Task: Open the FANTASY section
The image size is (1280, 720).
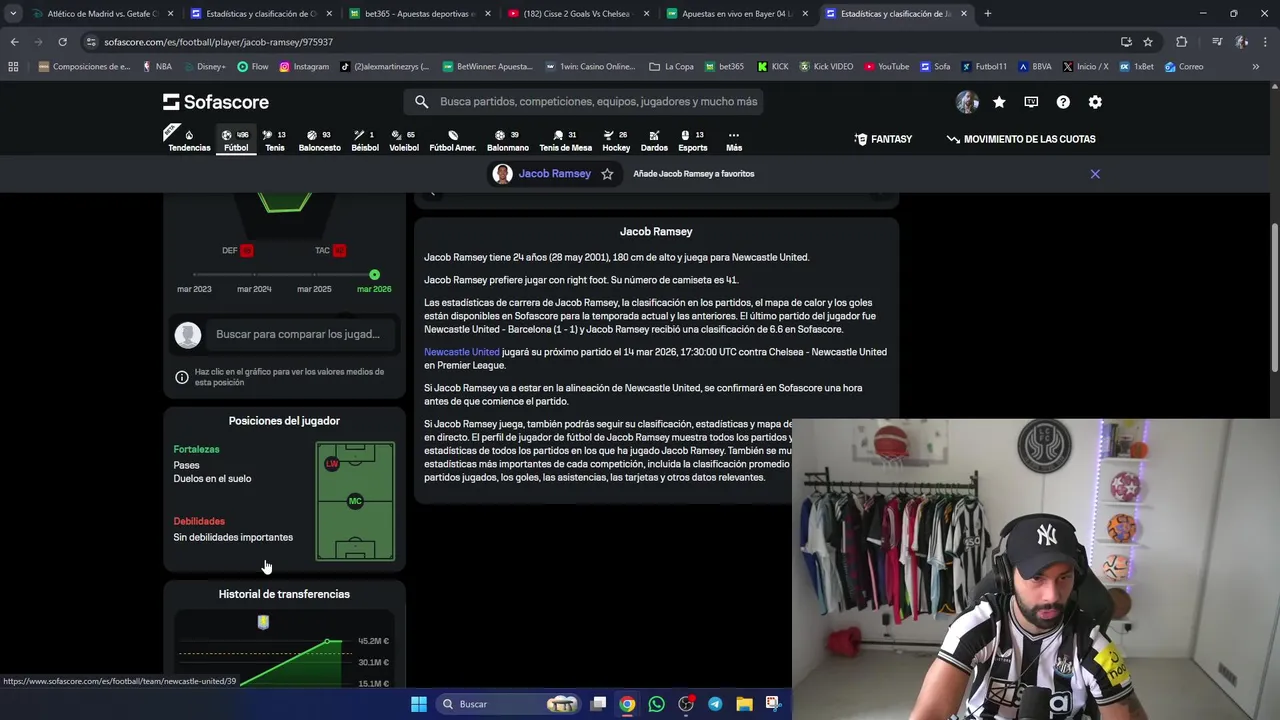Action: 883,139
